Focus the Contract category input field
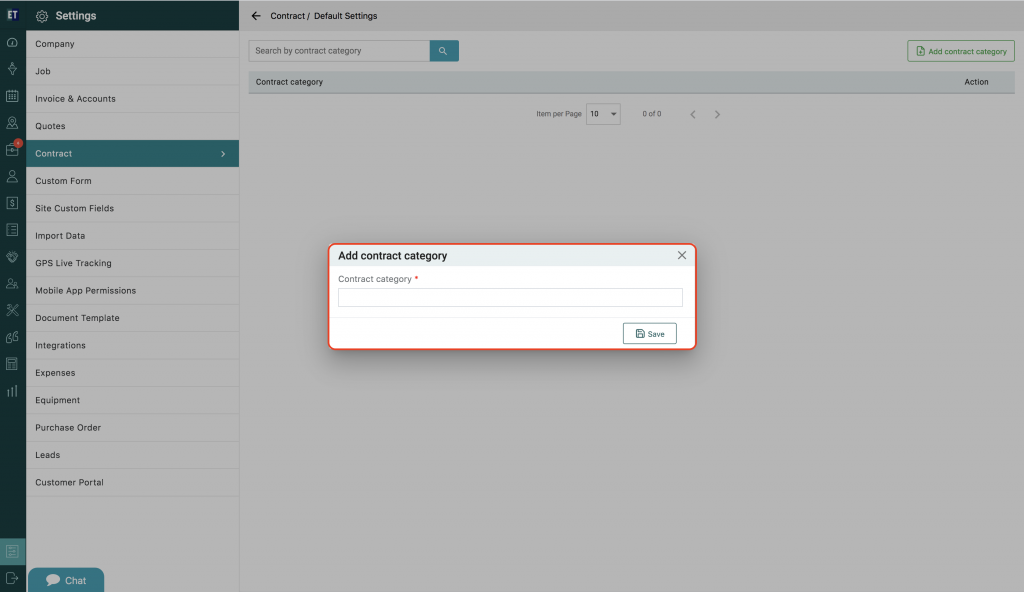 point(510,297)
